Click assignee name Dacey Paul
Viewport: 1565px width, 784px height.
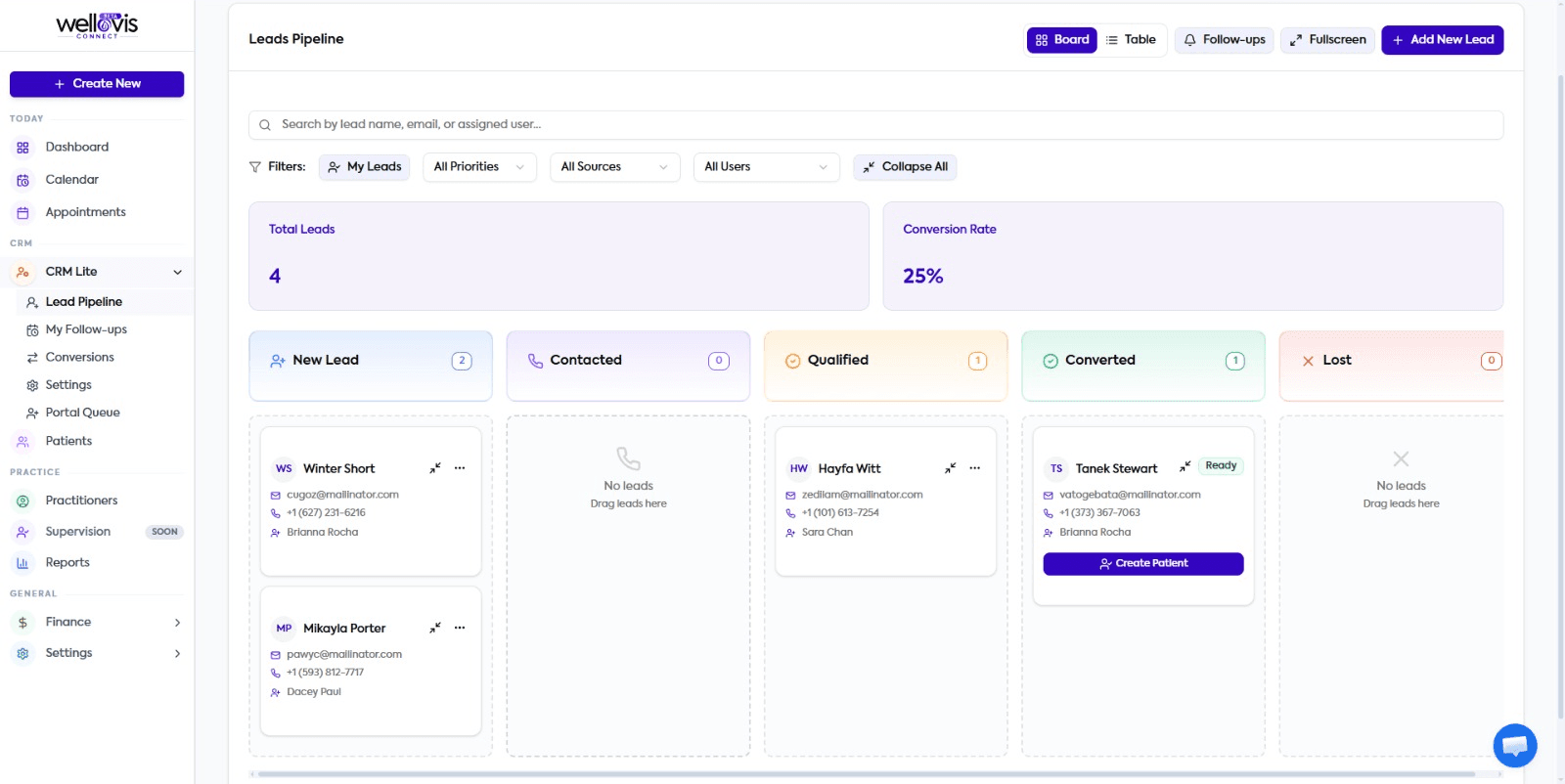point(314,692)
